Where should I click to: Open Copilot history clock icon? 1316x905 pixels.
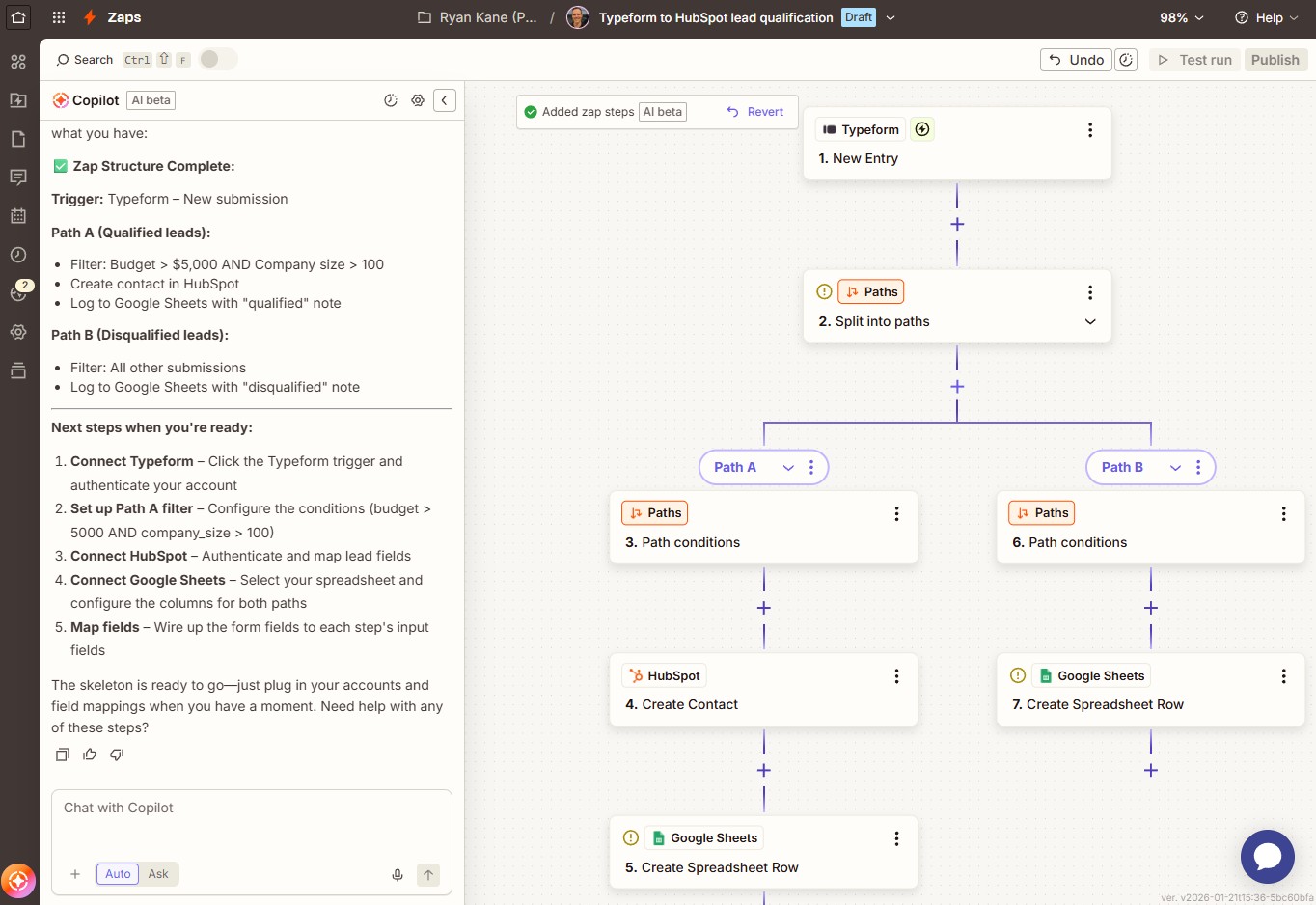click(390, 99)
